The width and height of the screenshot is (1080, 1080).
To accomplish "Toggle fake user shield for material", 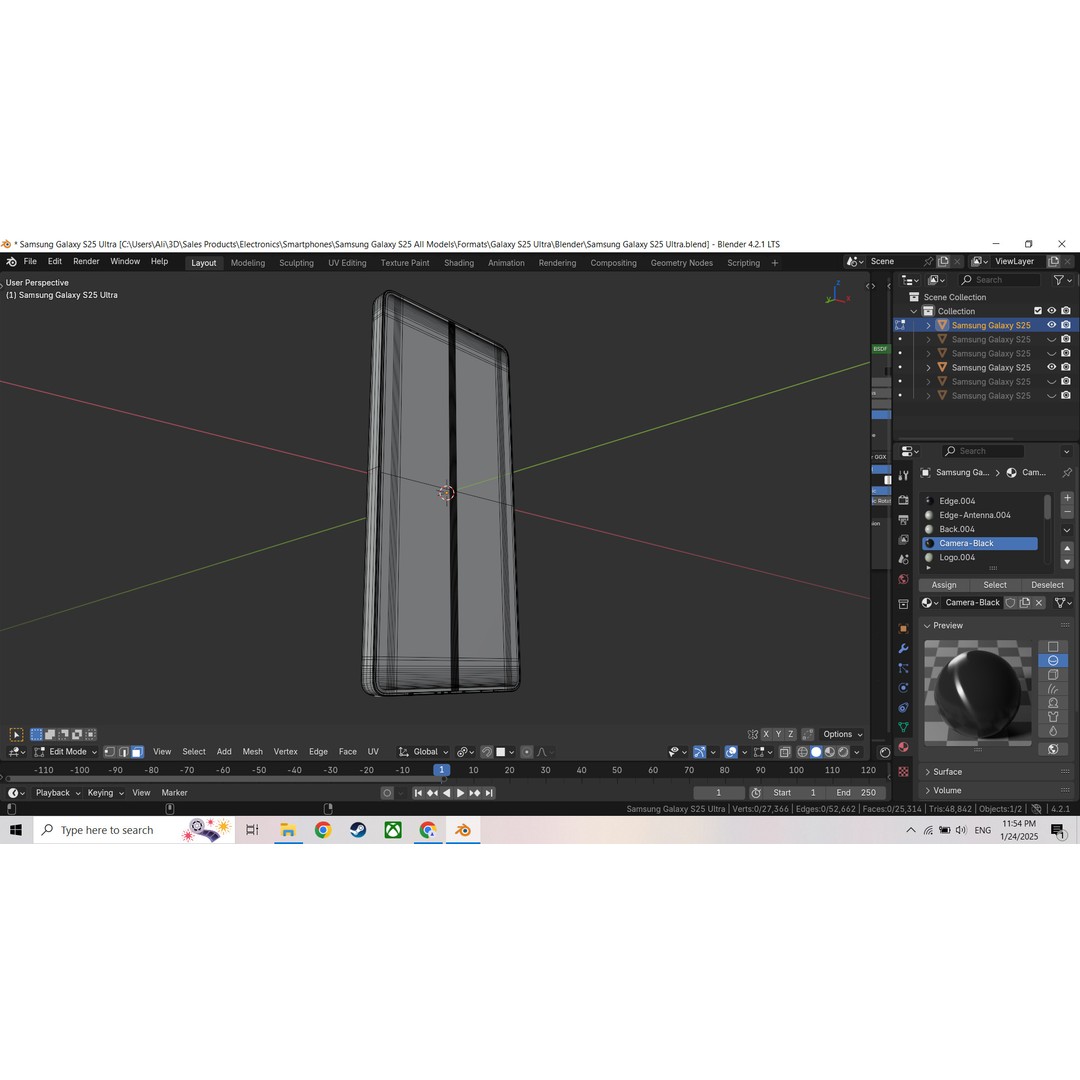I will (x=1010, y=603).
